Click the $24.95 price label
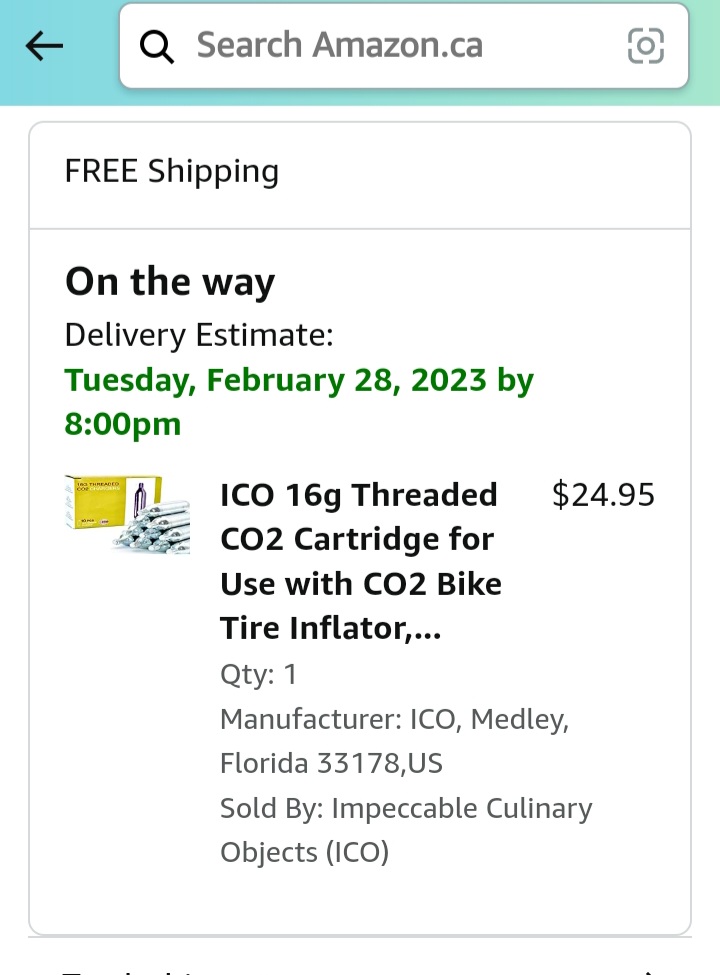720x975 pixels. 603,494
